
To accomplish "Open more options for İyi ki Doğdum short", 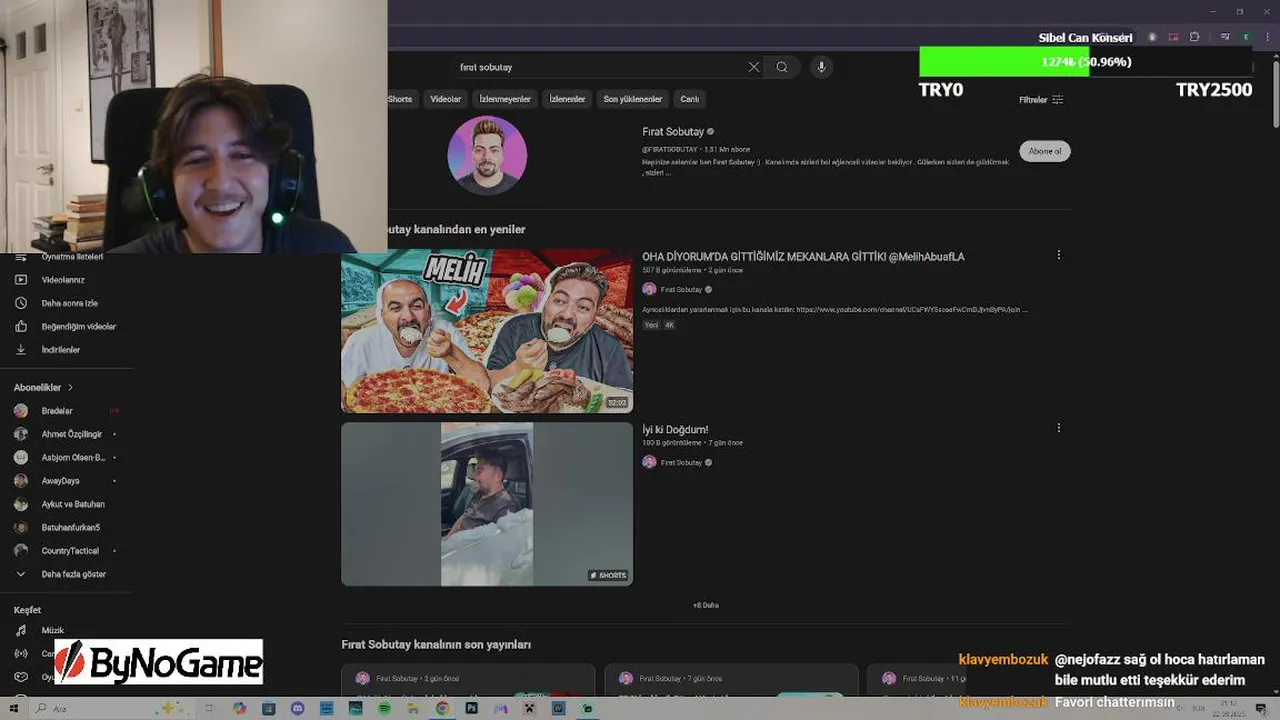I will point(1058,428).
